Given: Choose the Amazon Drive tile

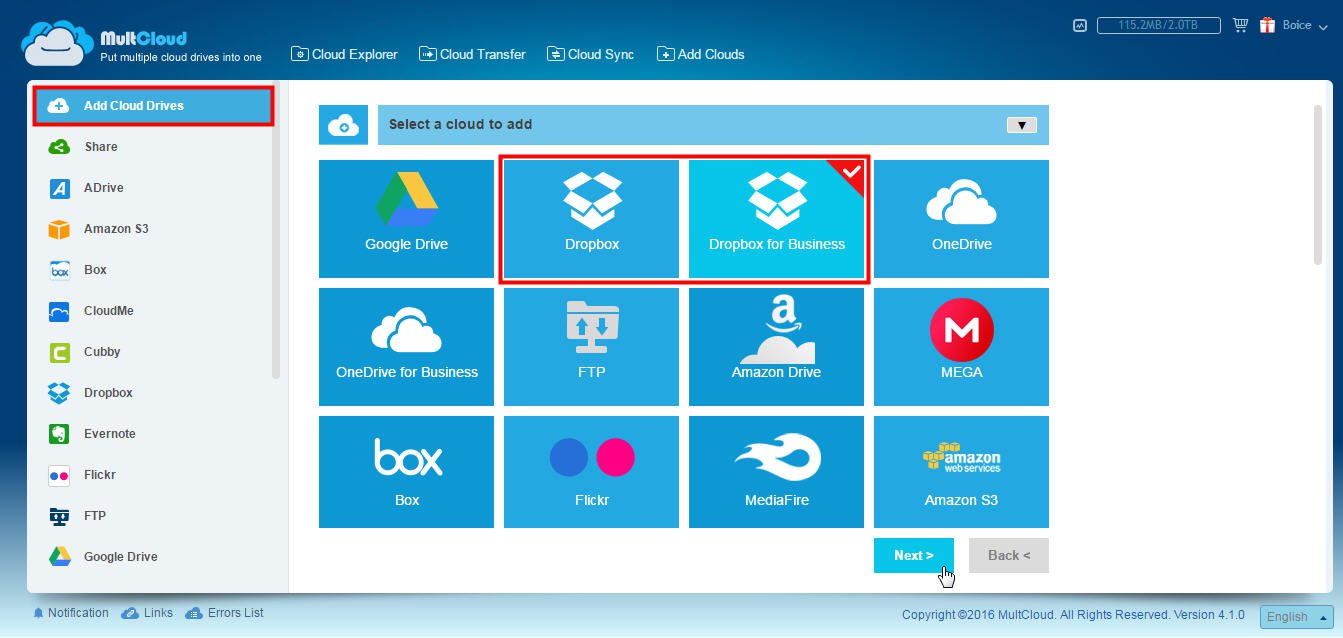Looking at the screenshot, I should click(x=776, y=347).
